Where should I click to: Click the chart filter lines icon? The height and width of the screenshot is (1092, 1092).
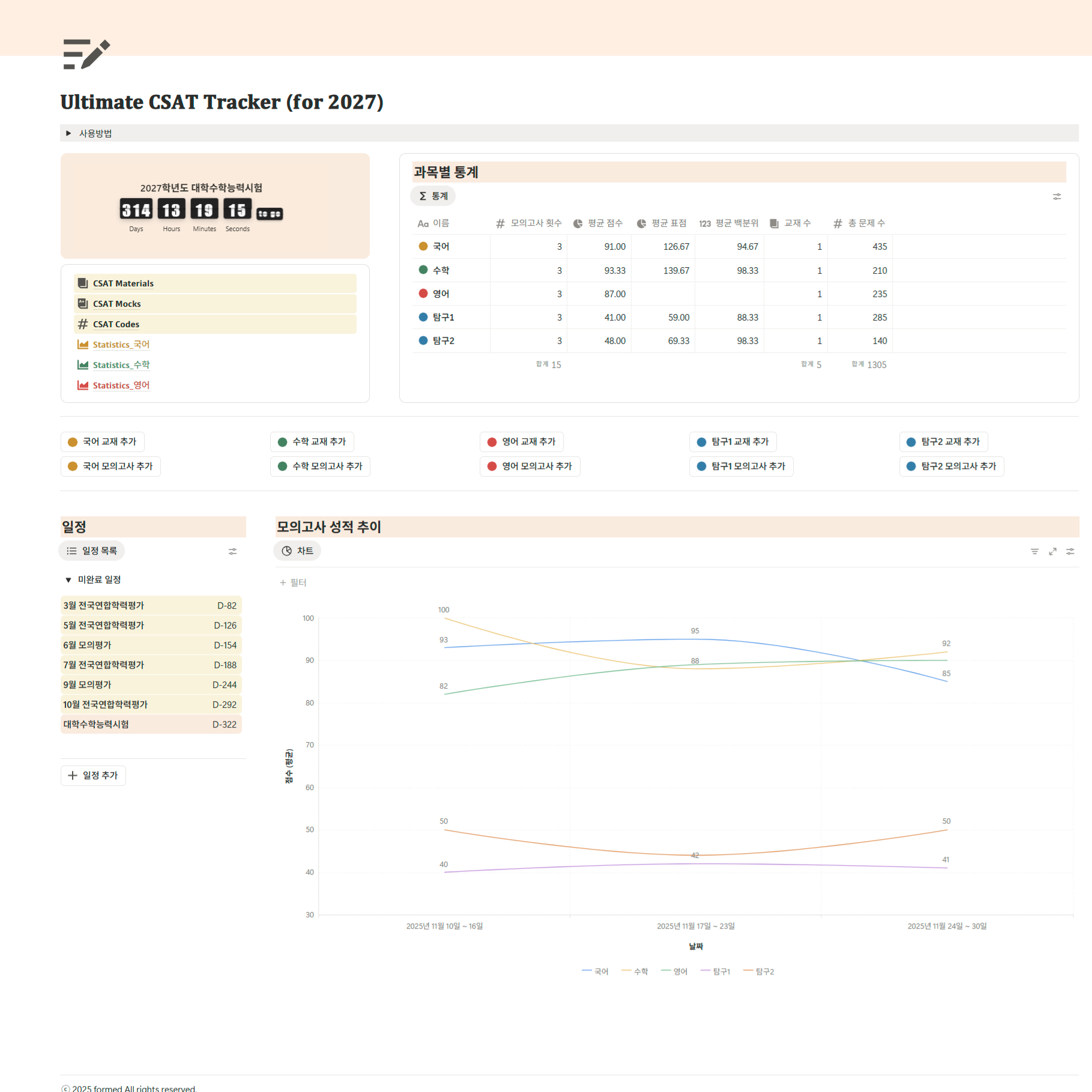(1034, 551)
